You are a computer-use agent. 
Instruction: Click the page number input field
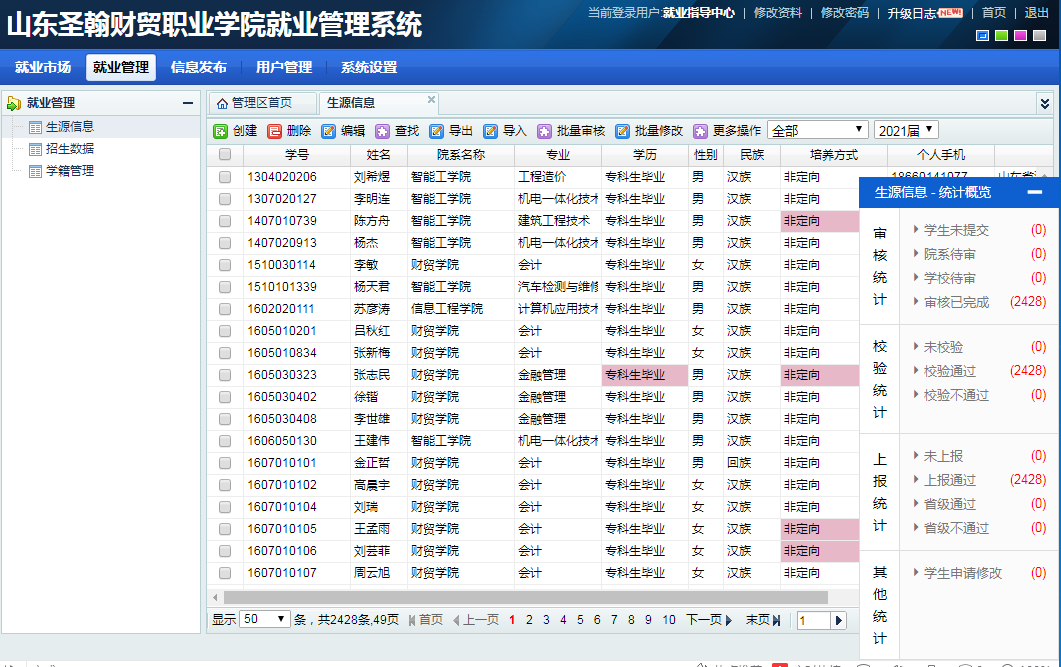point(813,621)
